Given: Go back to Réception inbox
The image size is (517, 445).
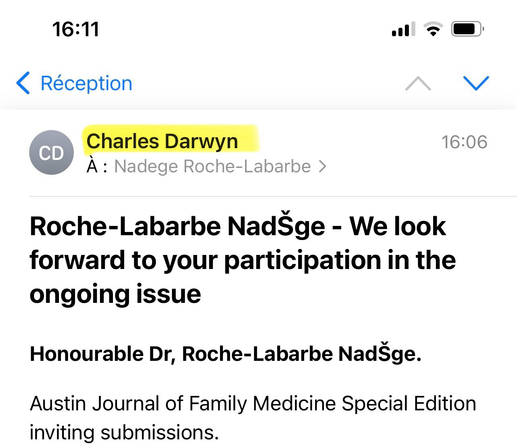Looking at the screenshot, I should [74, 83].
